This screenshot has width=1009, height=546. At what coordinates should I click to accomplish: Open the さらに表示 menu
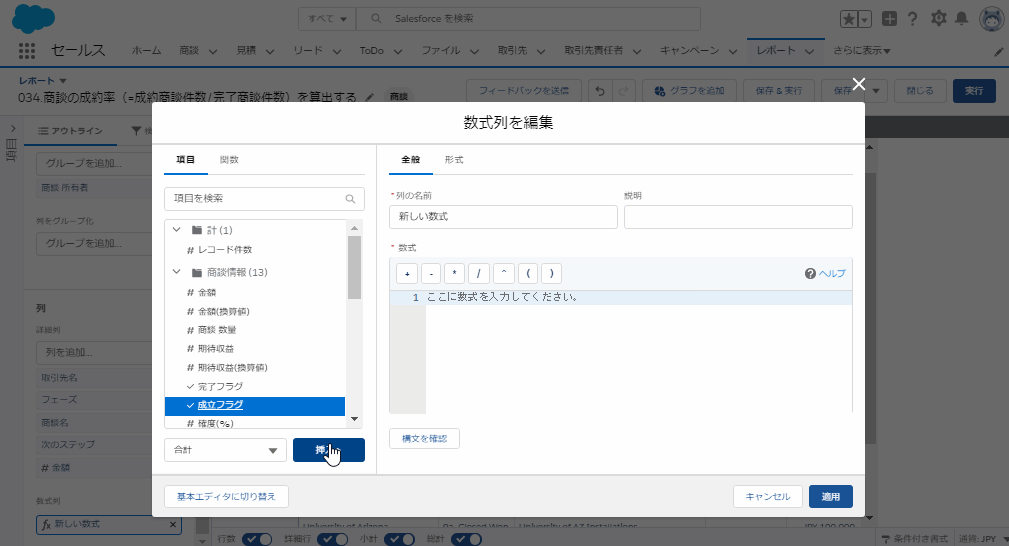862,50
